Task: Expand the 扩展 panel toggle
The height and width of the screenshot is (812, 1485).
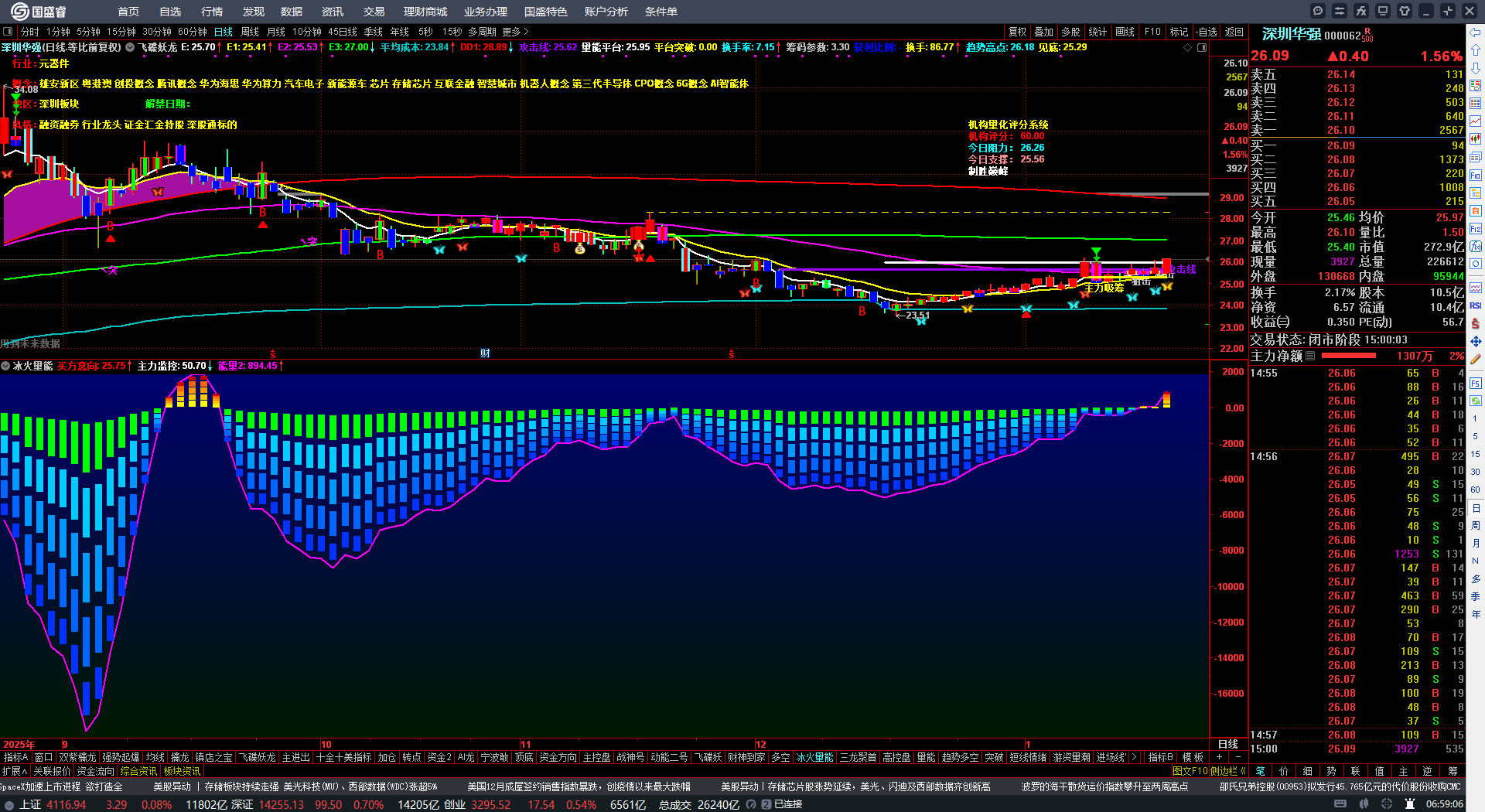Action: pos(14,771)
